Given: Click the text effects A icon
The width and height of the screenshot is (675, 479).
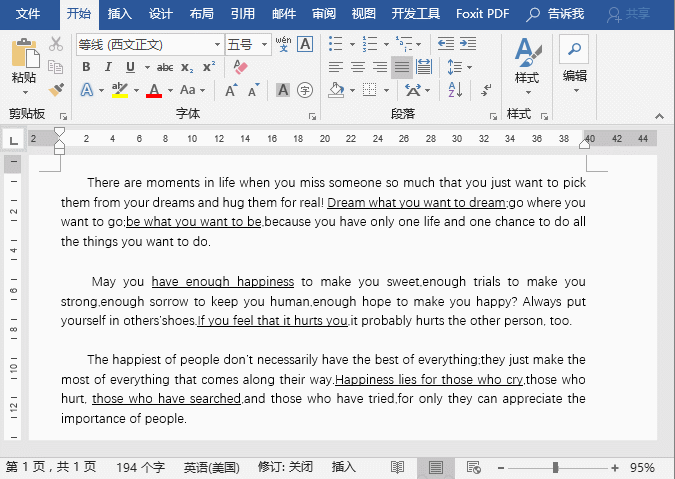Looking at the screenshot, I should [87, 90].
